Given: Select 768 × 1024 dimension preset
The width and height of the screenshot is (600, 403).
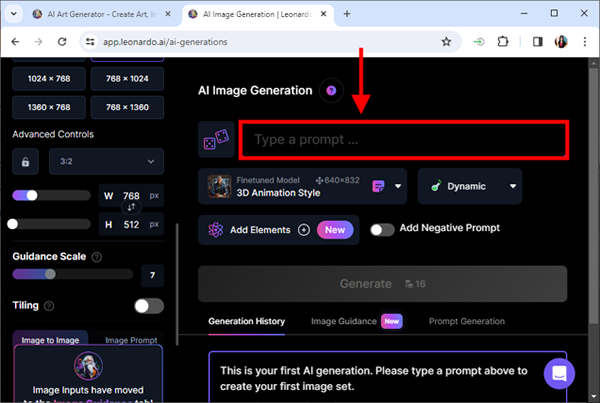Looking at the screenshot, I should click(127, 79).
